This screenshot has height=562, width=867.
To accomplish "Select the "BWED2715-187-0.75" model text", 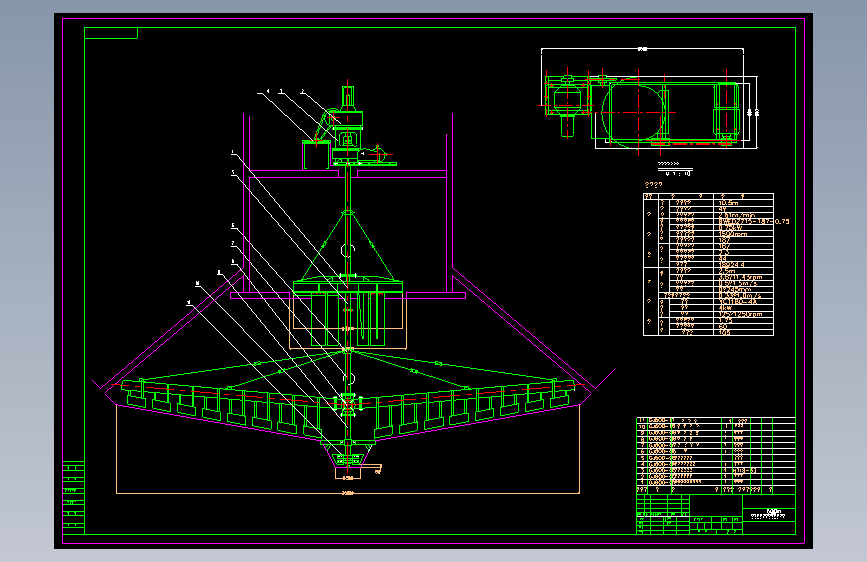I will pyautogui.click(x=754, y=221).
